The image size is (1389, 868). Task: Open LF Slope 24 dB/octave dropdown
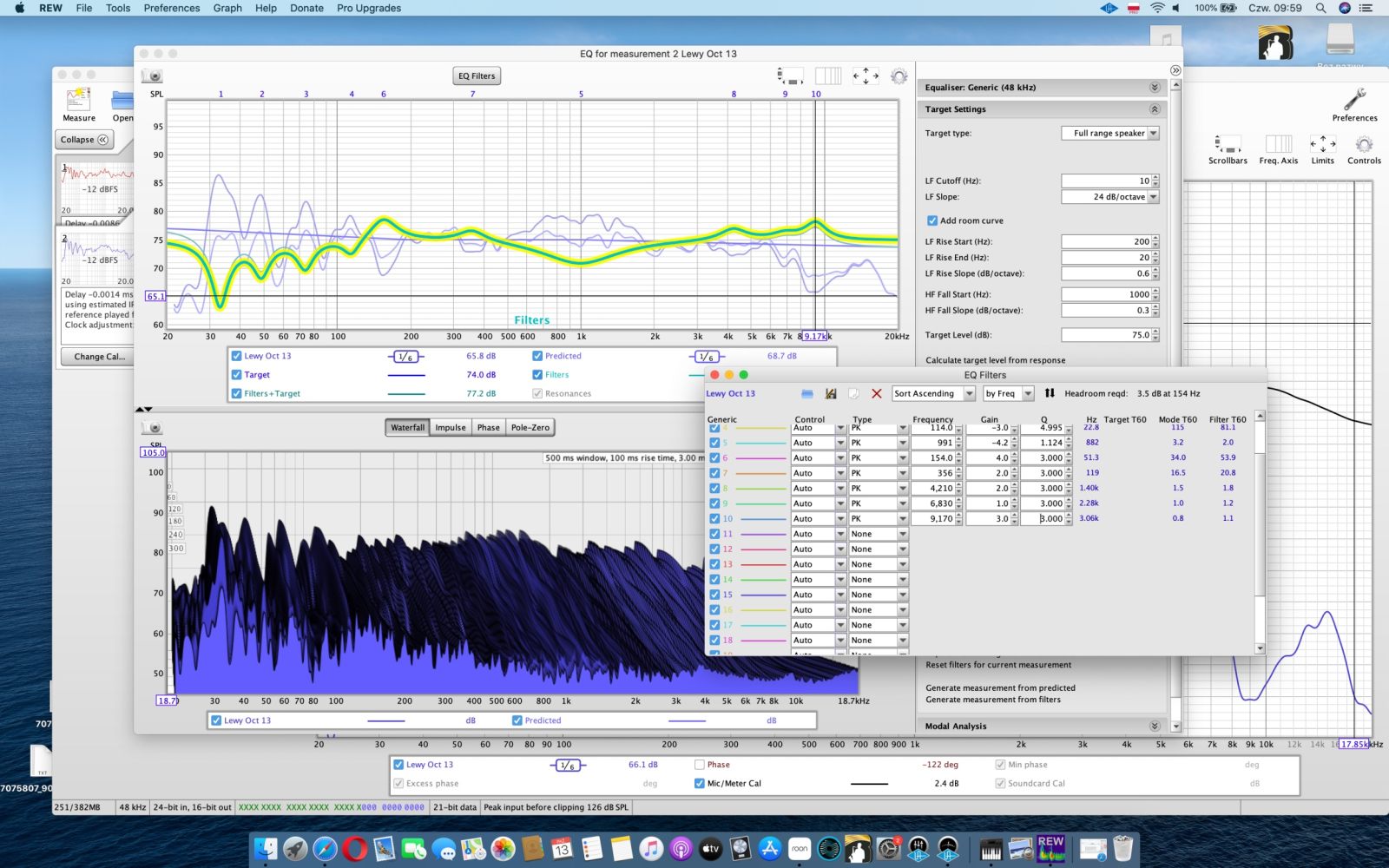point(1110,197)
